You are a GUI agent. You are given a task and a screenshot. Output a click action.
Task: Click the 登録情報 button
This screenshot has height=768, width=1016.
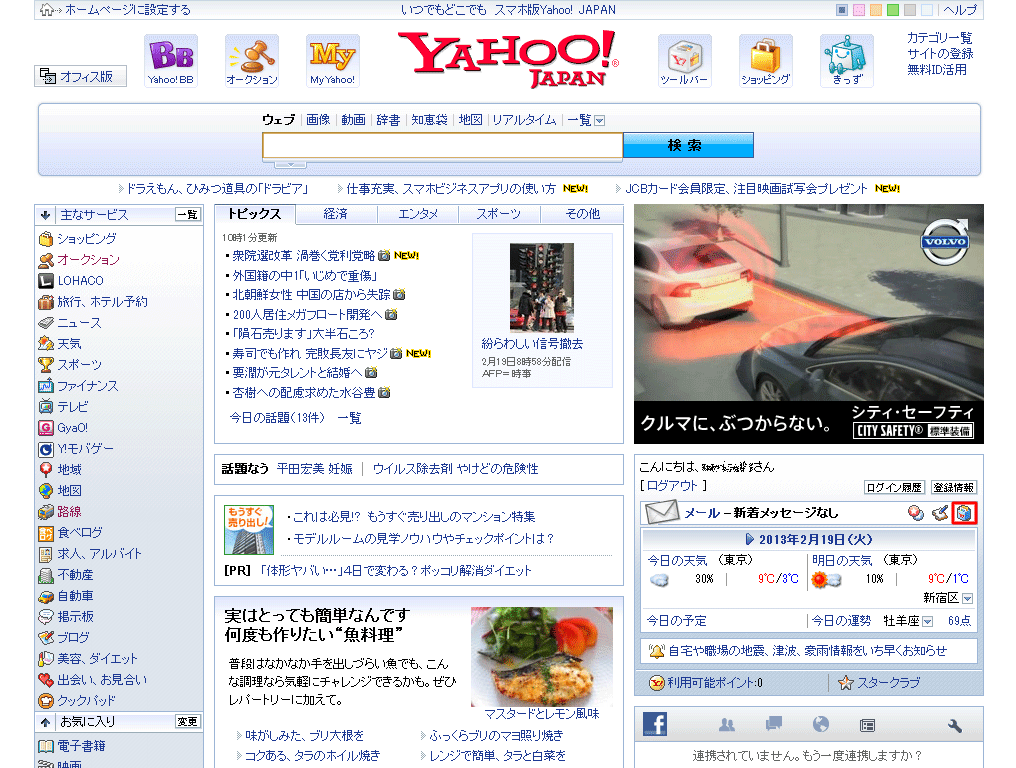(x=954, y=487)
